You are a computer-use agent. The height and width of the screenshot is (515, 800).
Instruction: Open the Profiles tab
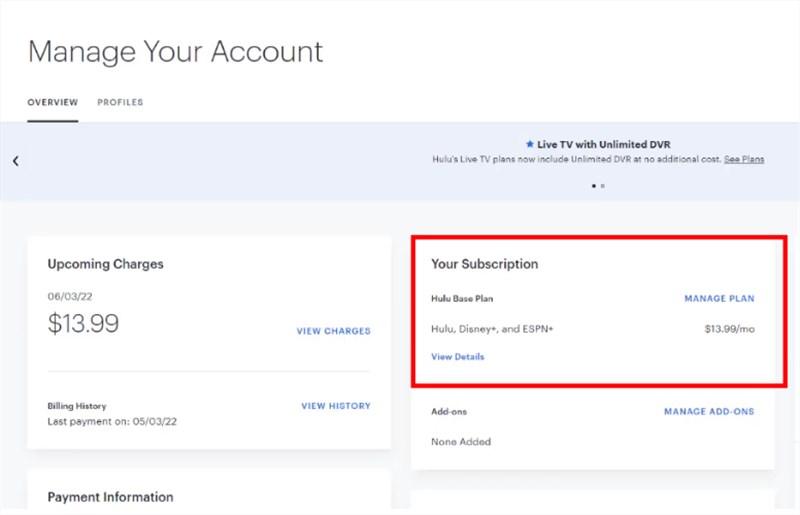pyautogui.click(x=120, y=102)
